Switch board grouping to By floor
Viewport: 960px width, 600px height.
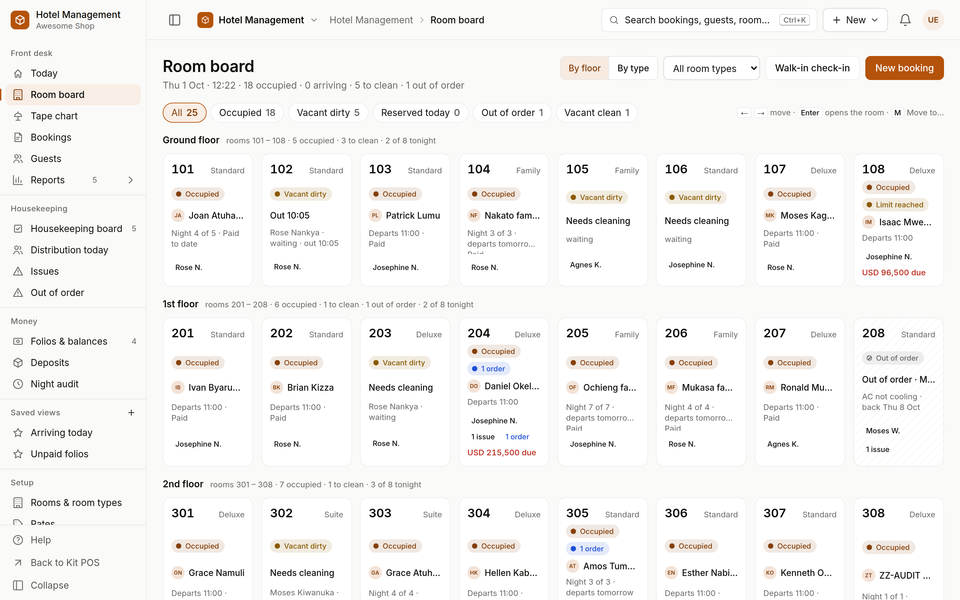[584, 68]
